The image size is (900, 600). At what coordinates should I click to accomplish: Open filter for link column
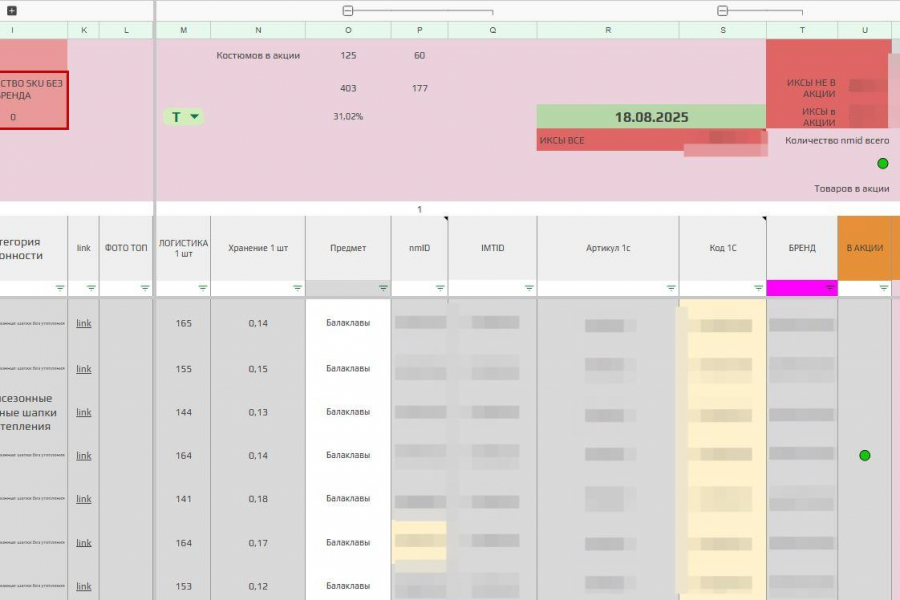91,288
